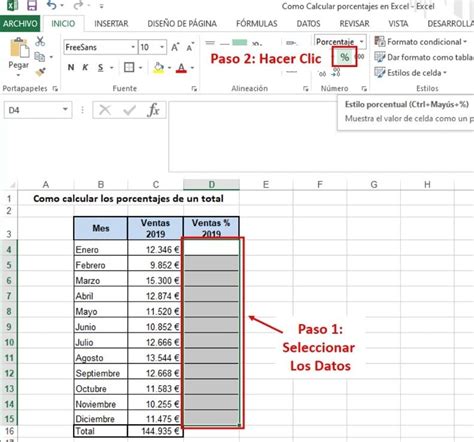Screen dimensions: 474x442
Task: Switch to the DISEÑO DE PÁGINA tab
Action: coord(182,24)
